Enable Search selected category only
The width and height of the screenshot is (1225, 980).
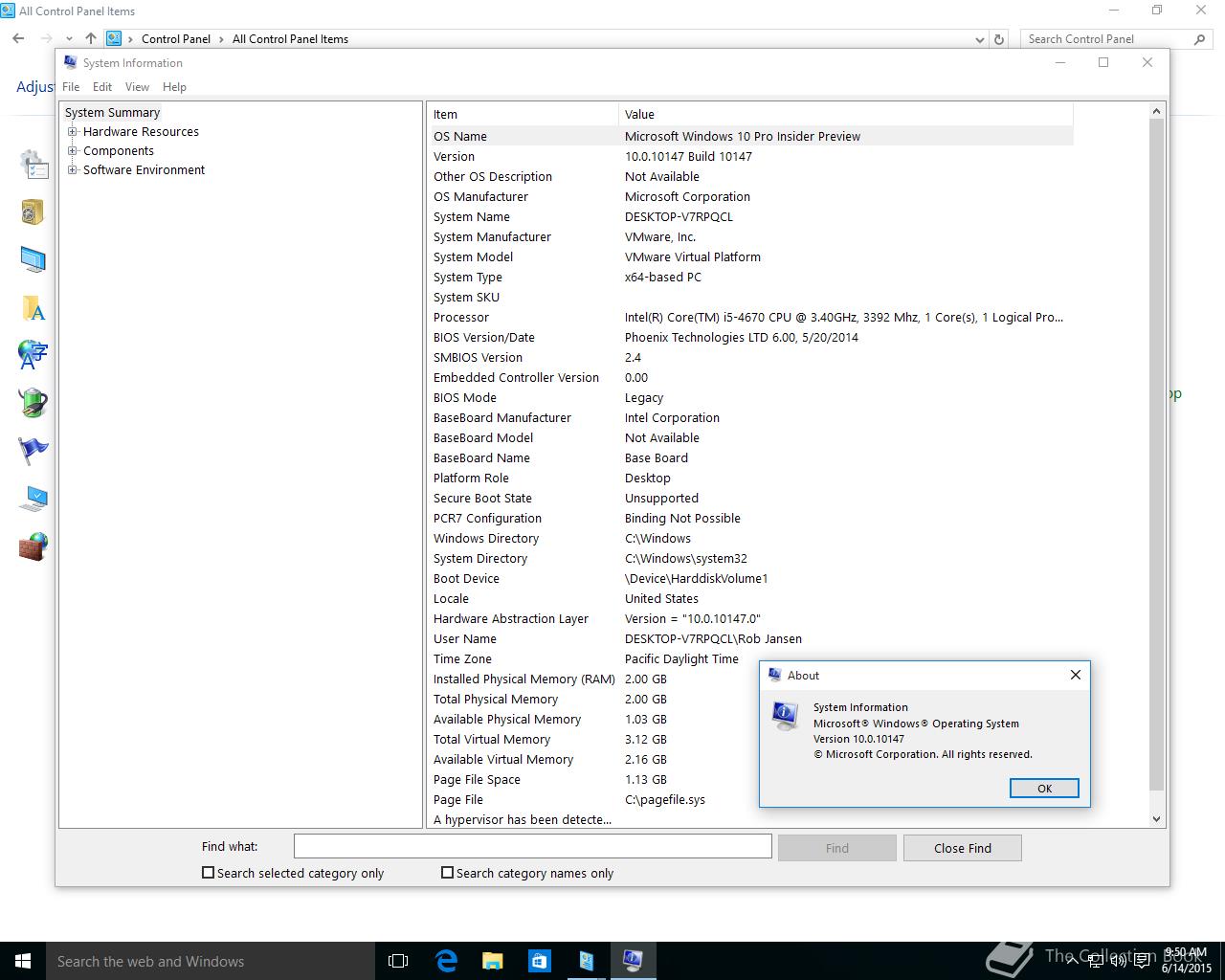(208, 873)
